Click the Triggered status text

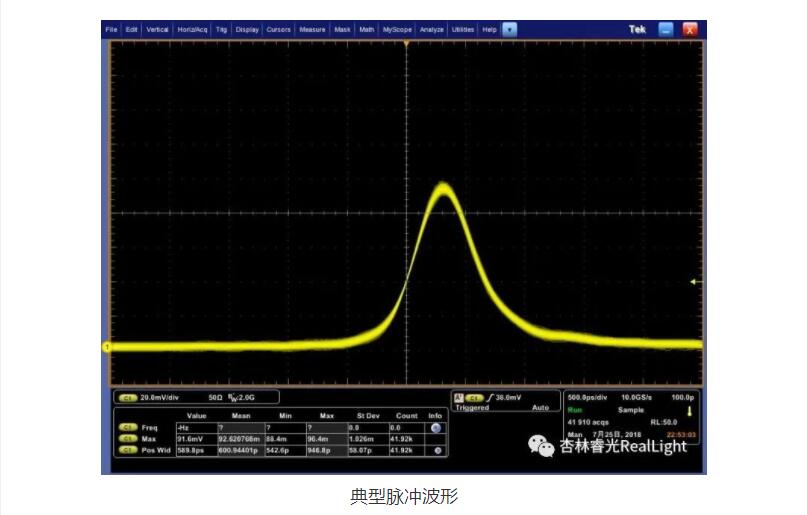click(472, 407)
